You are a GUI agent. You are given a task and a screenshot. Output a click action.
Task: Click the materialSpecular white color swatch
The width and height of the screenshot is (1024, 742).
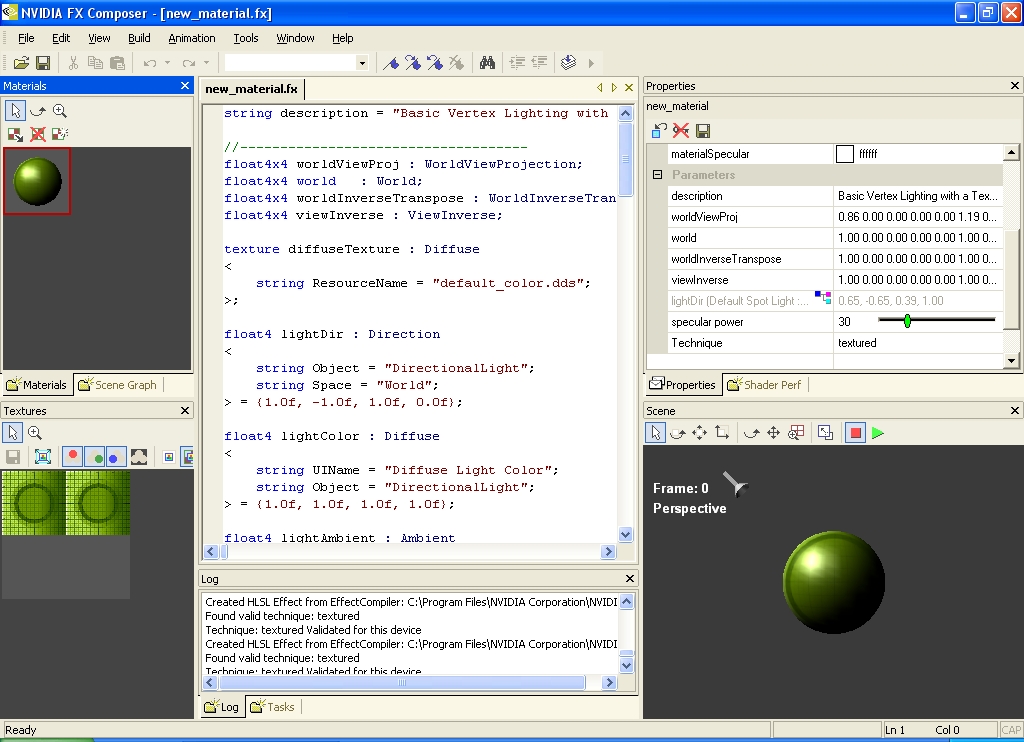[x=844, y=154]
